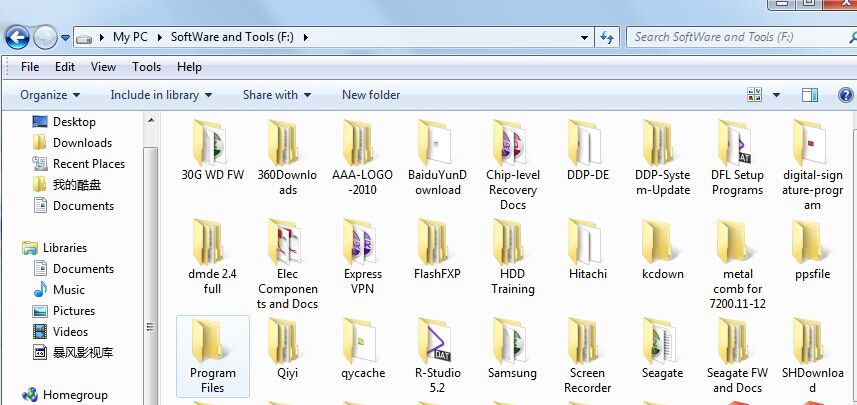
Task: Open the Tools menu
Action: pyautogui.click(x=146, y=67)
